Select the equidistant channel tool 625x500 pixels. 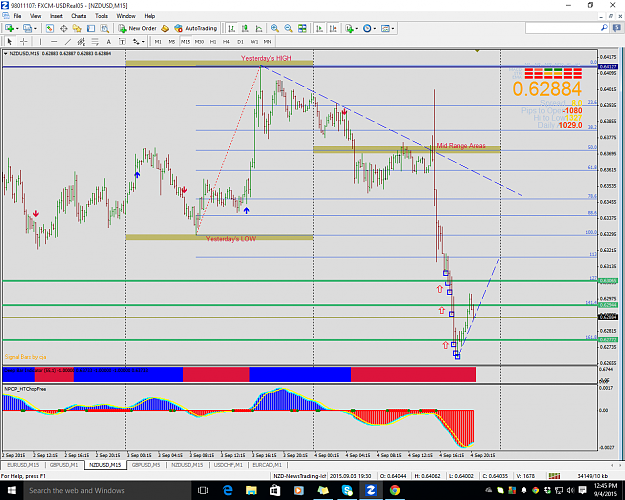pos(81,41)
